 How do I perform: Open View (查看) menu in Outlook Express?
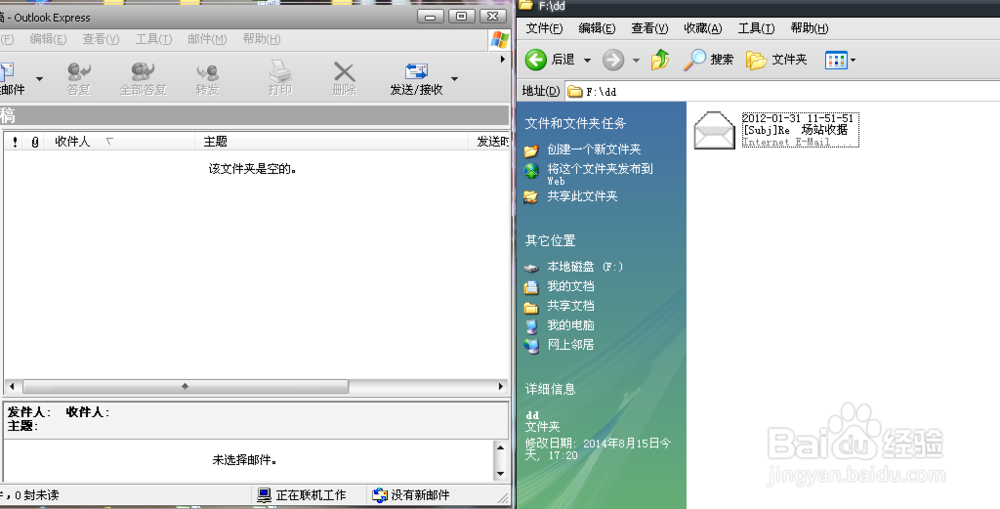(101, 39)
